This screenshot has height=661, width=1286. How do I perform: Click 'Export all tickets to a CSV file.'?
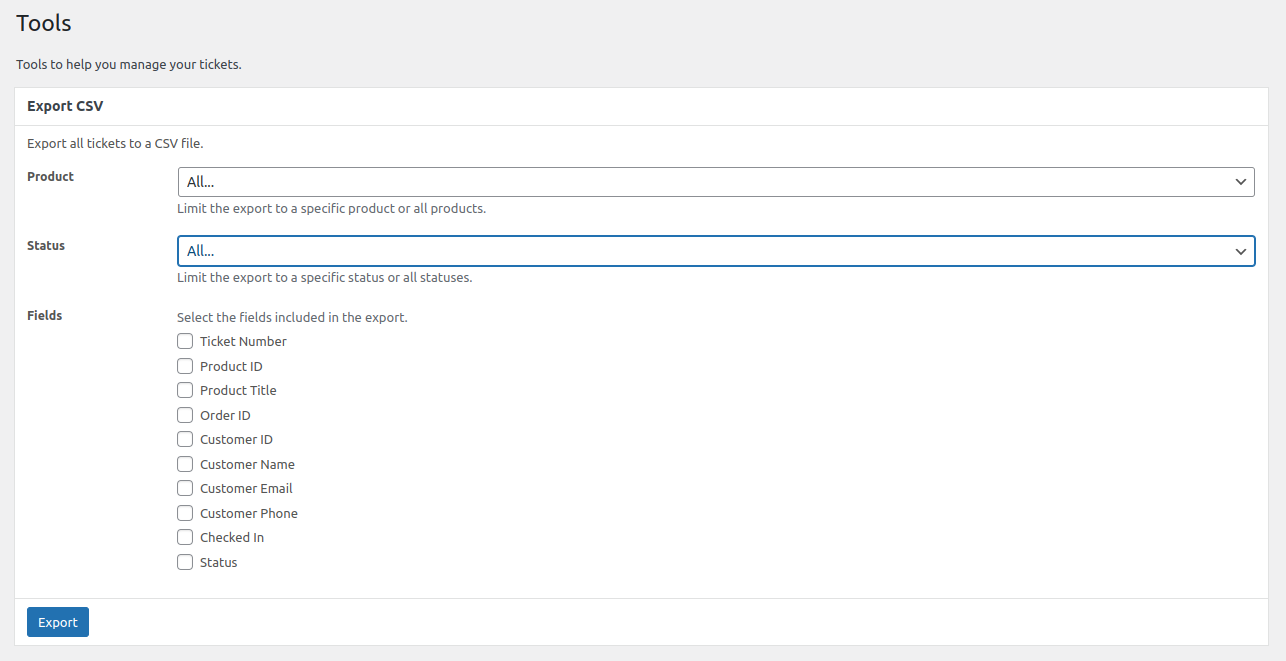click(x=115, y=143)
